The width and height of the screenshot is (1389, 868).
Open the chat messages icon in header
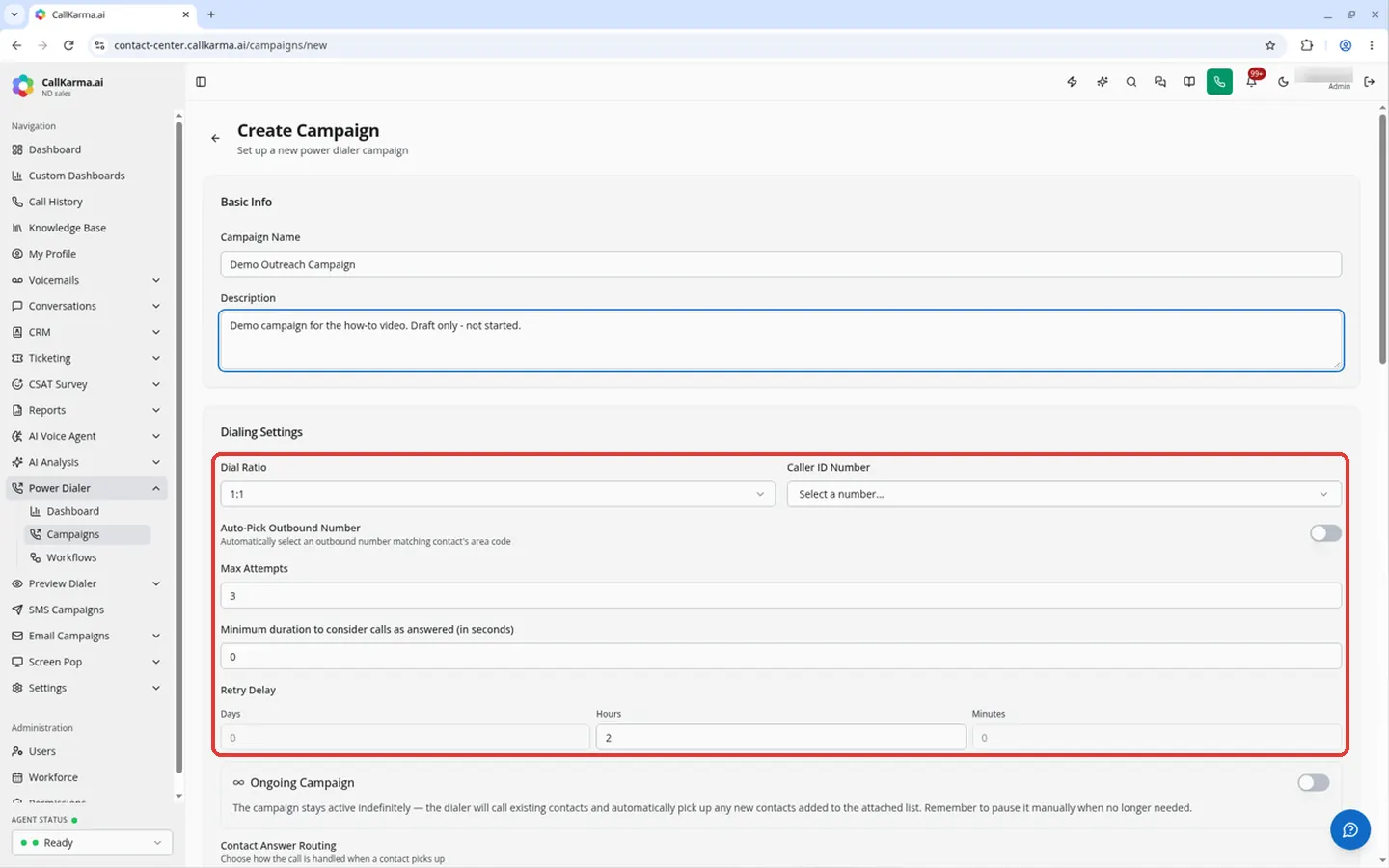coord(1159,82)
